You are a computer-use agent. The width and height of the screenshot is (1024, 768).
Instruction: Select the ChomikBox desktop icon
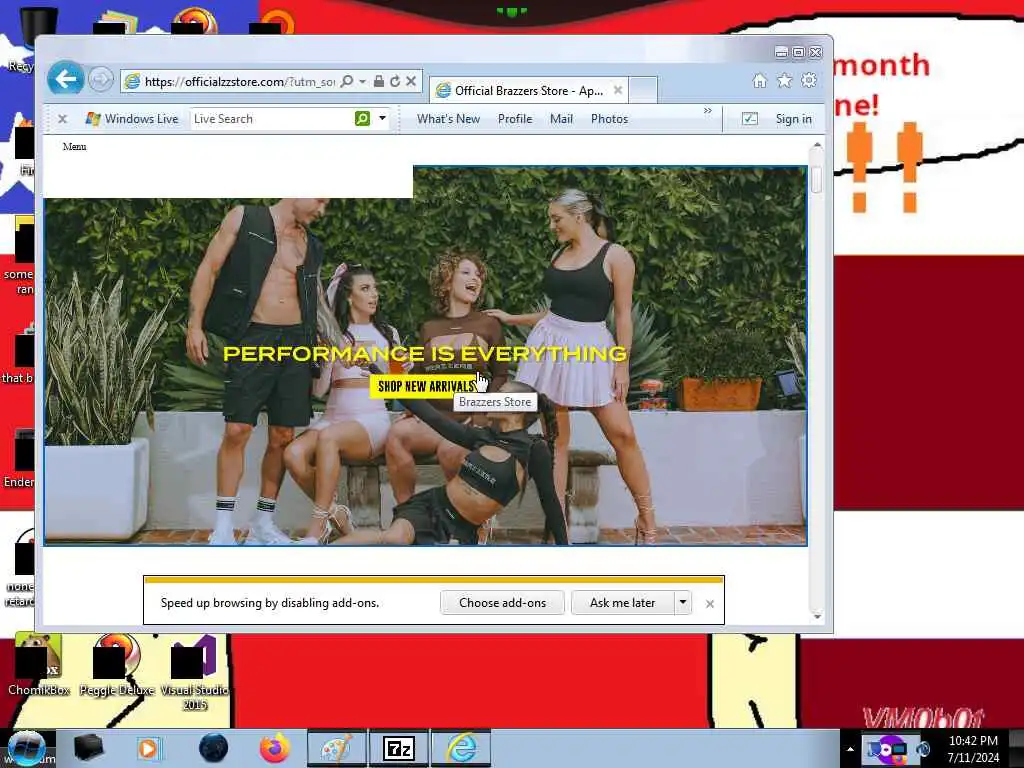tap(39, 665)
